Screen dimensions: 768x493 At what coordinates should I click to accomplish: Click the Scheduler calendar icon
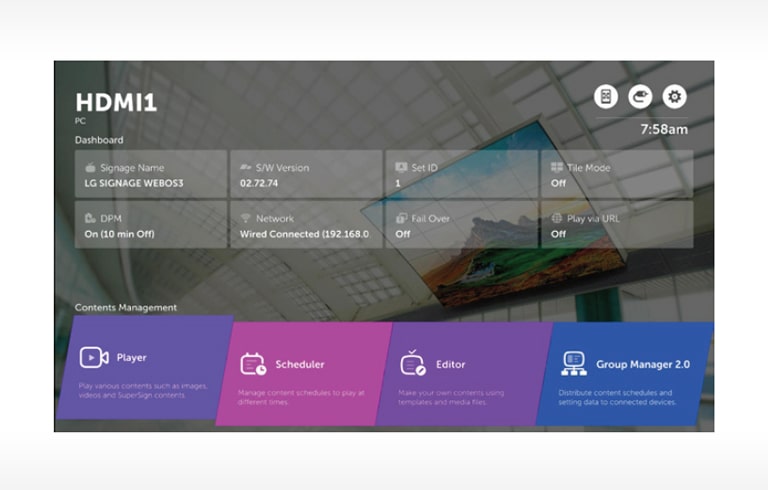(252, 364)
